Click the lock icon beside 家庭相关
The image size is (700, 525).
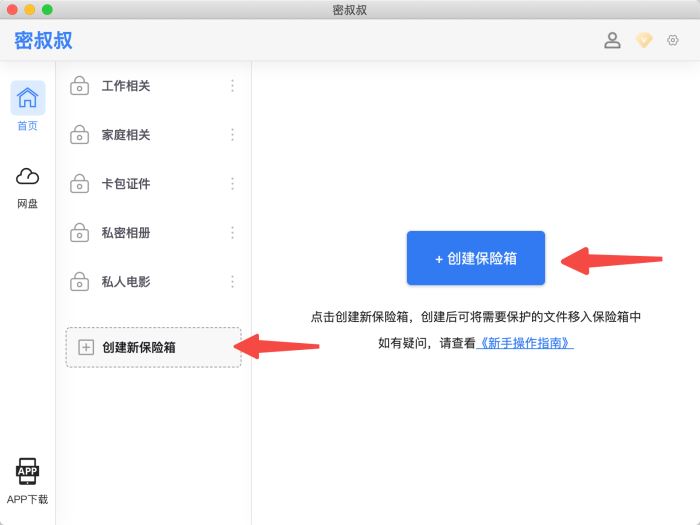point(79,135)
